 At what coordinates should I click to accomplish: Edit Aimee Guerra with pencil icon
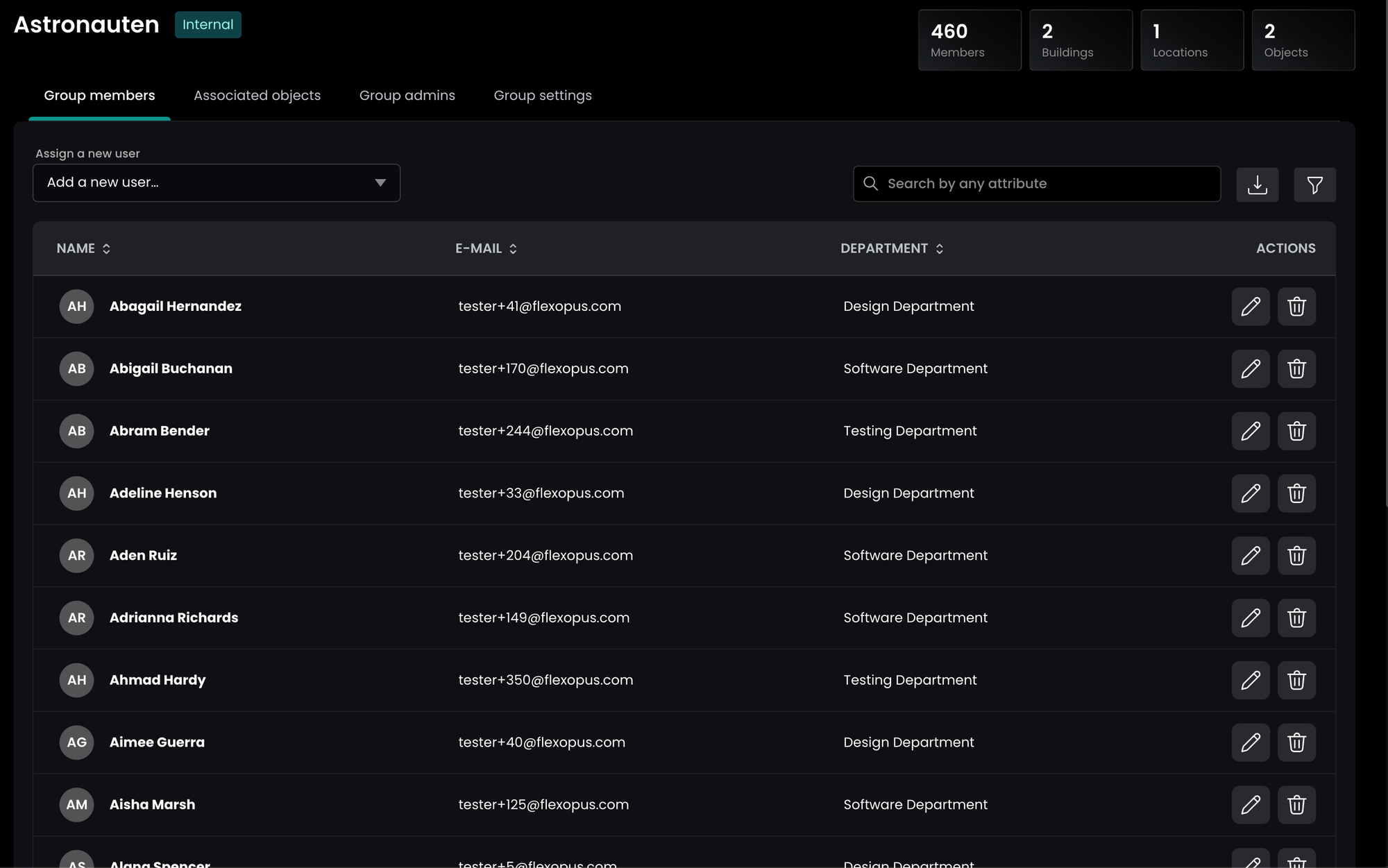pyautogui.click(x=1250, y=742)
